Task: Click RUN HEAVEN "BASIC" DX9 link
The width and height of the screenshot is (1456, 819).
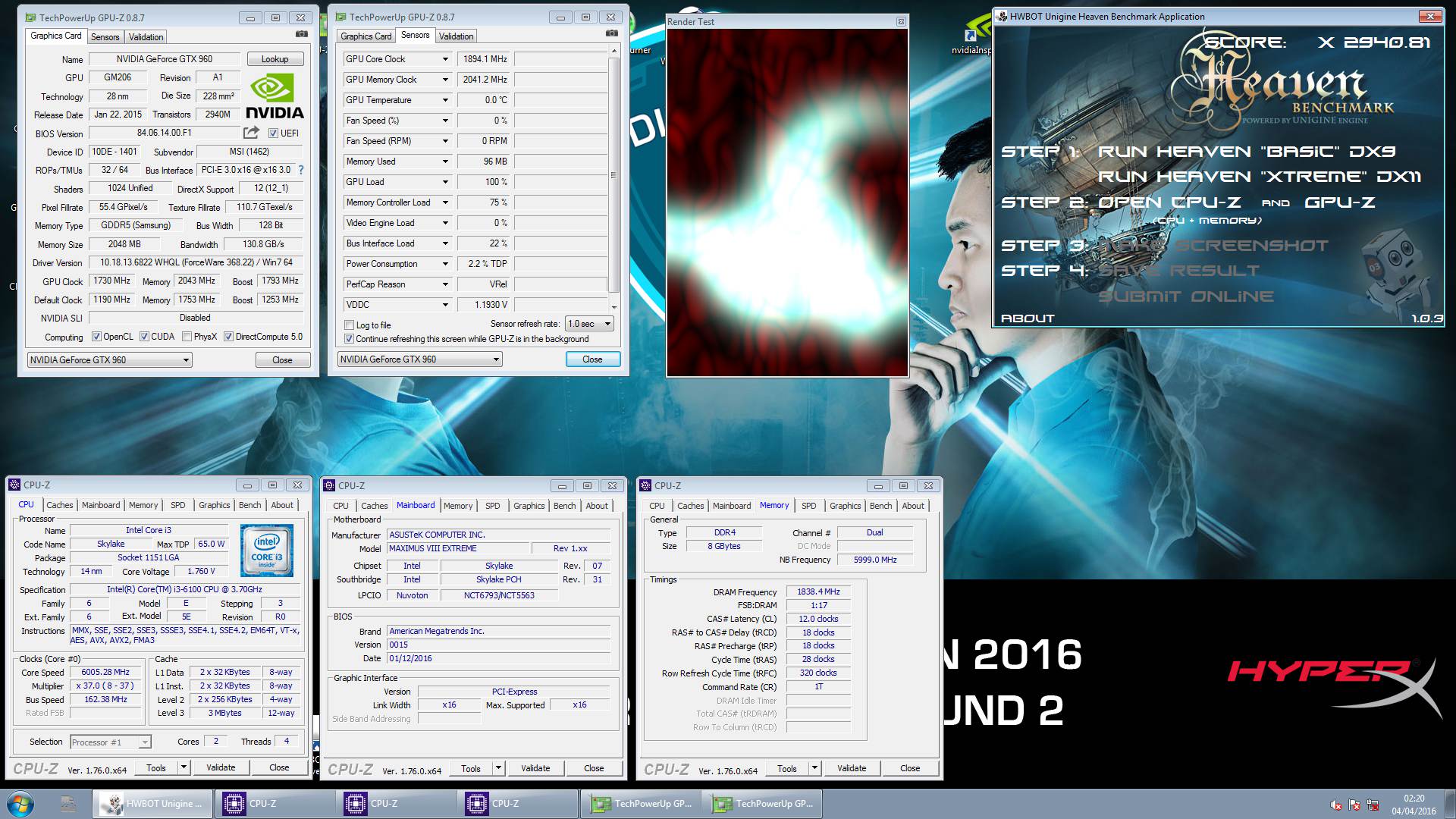Action: [1247, 152]
